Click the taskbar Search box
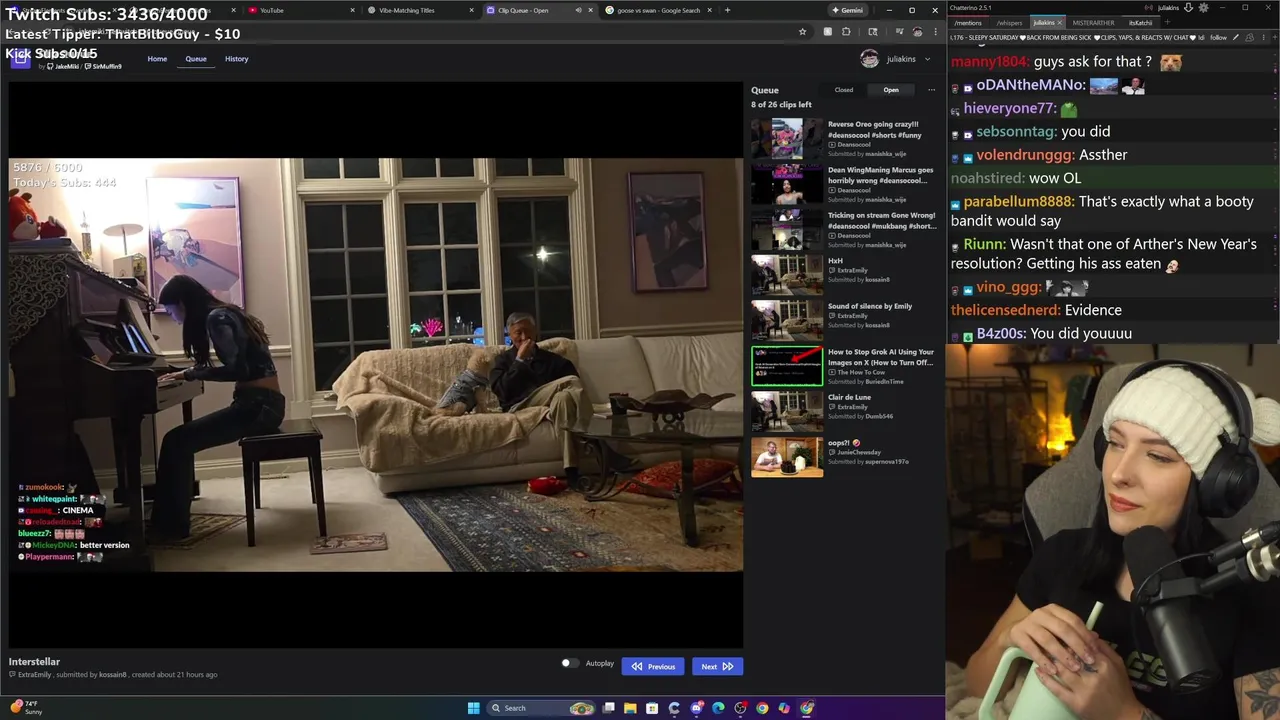The width and height of the screenshot is (1280, 720). point(541,708)
